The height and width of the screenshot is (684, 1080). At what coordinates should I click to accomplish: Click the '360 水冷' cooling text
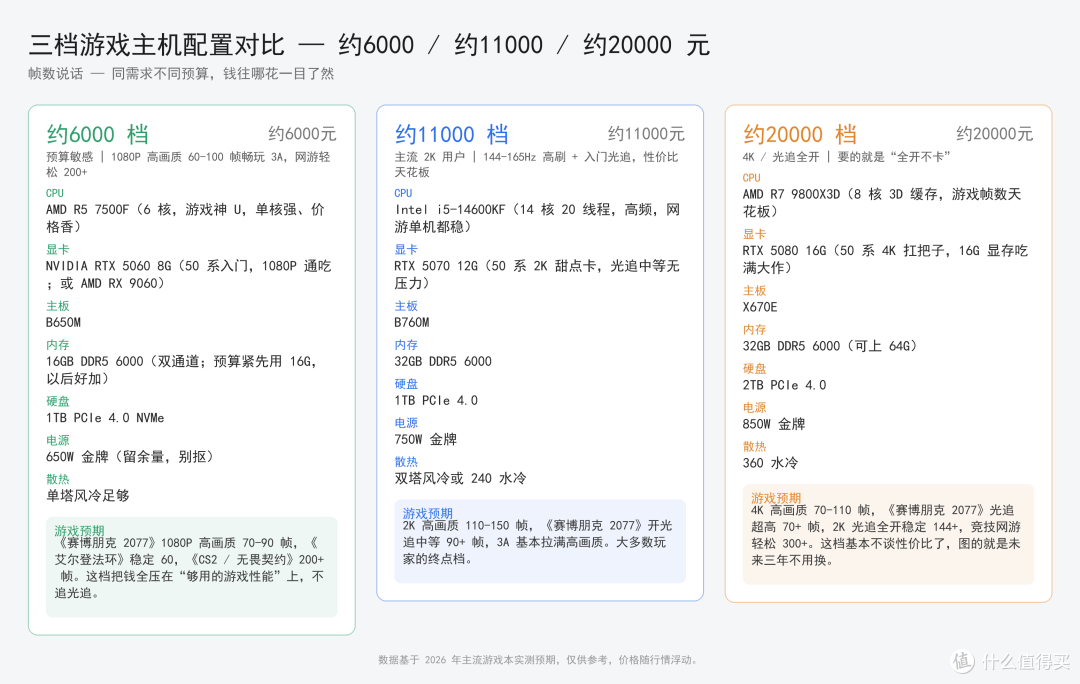770,463
